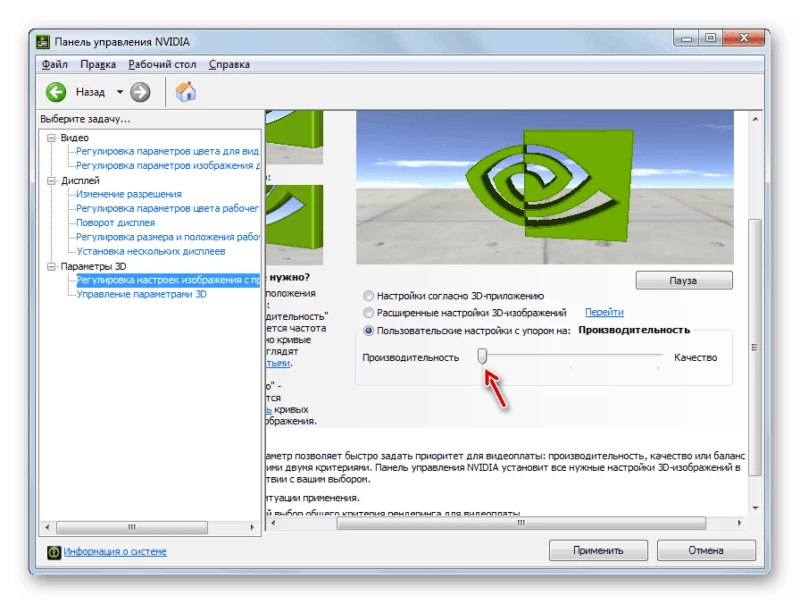Select 'Пользовательские настройки с упором на' option
Viewport: 800px width, 604px height.
point(369,330)
